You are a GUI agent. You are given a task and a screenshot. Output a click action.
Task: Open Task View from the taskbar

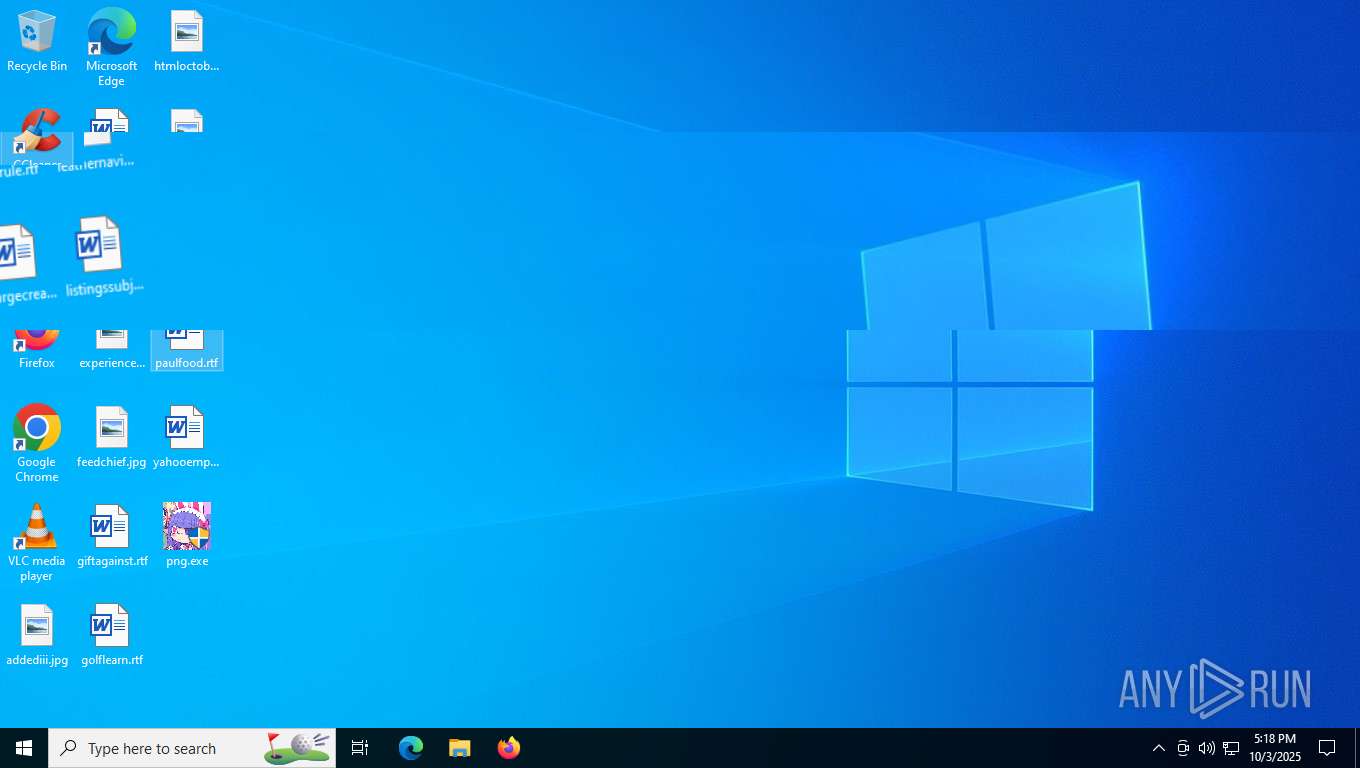pyautogui.click(x=360, y=748)
